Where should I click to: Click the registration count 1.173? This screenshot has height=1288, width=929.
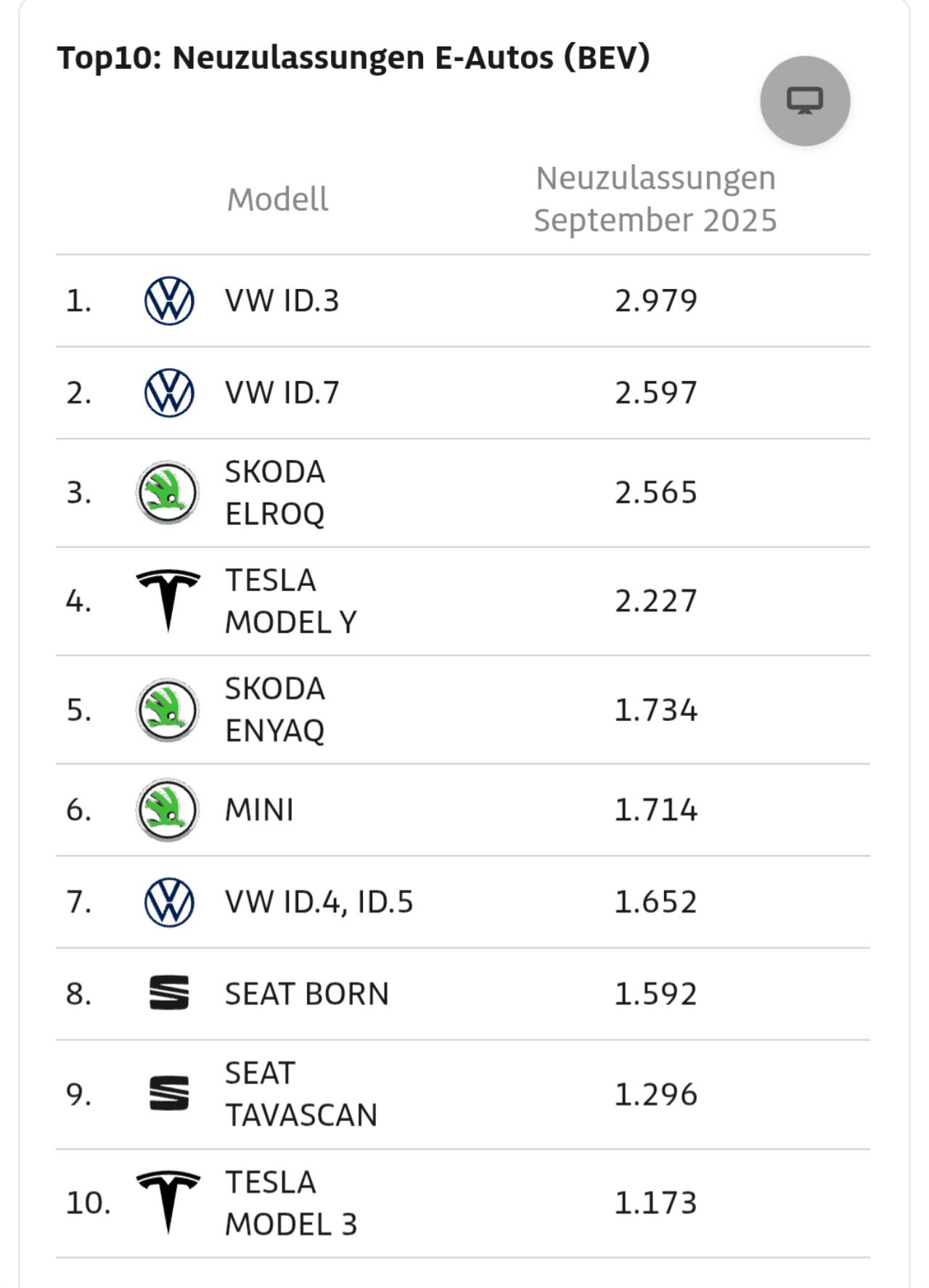tap(655, 1203)
